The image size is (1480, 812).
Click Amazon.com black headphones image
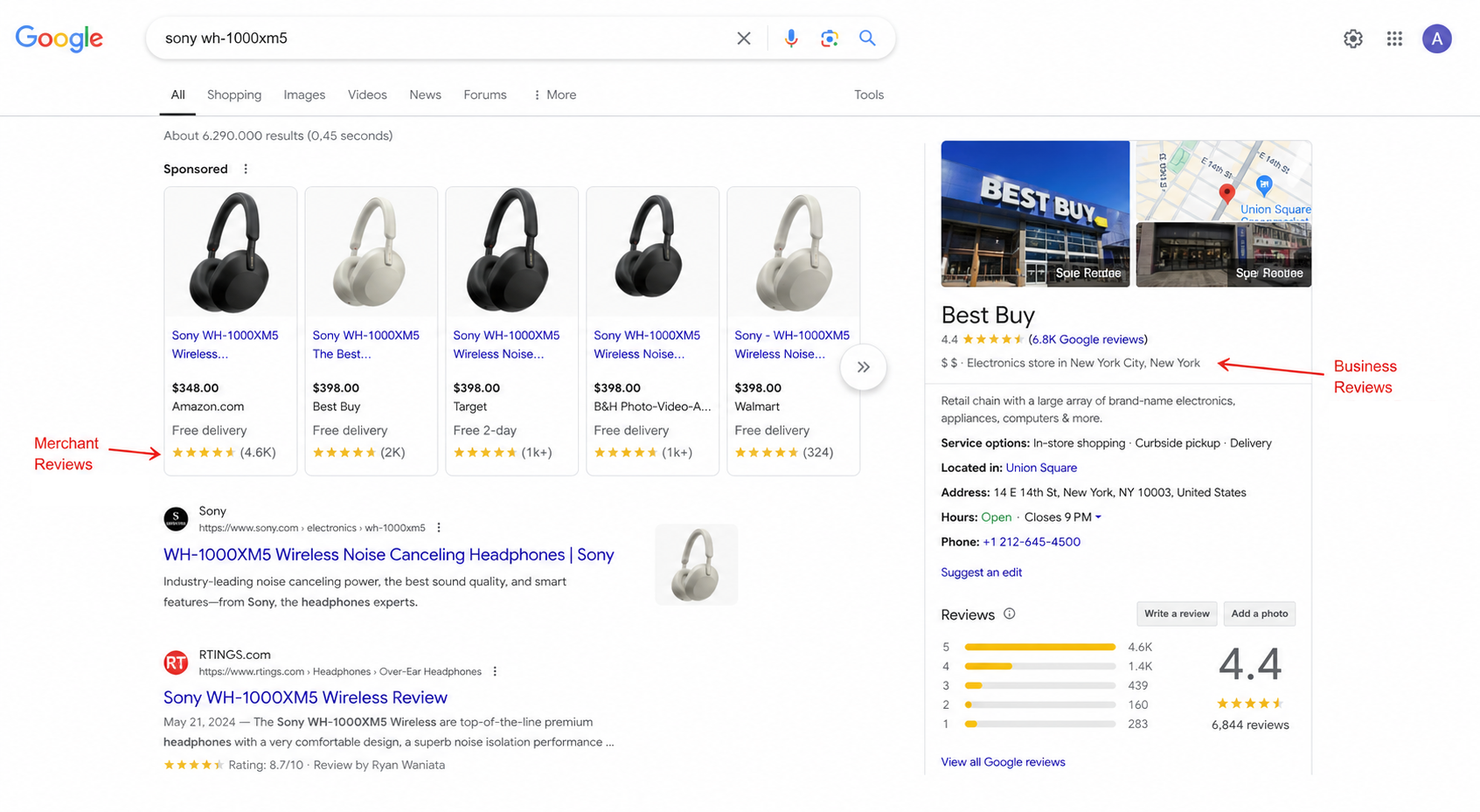pyautogui.click(x=230, y=253)
